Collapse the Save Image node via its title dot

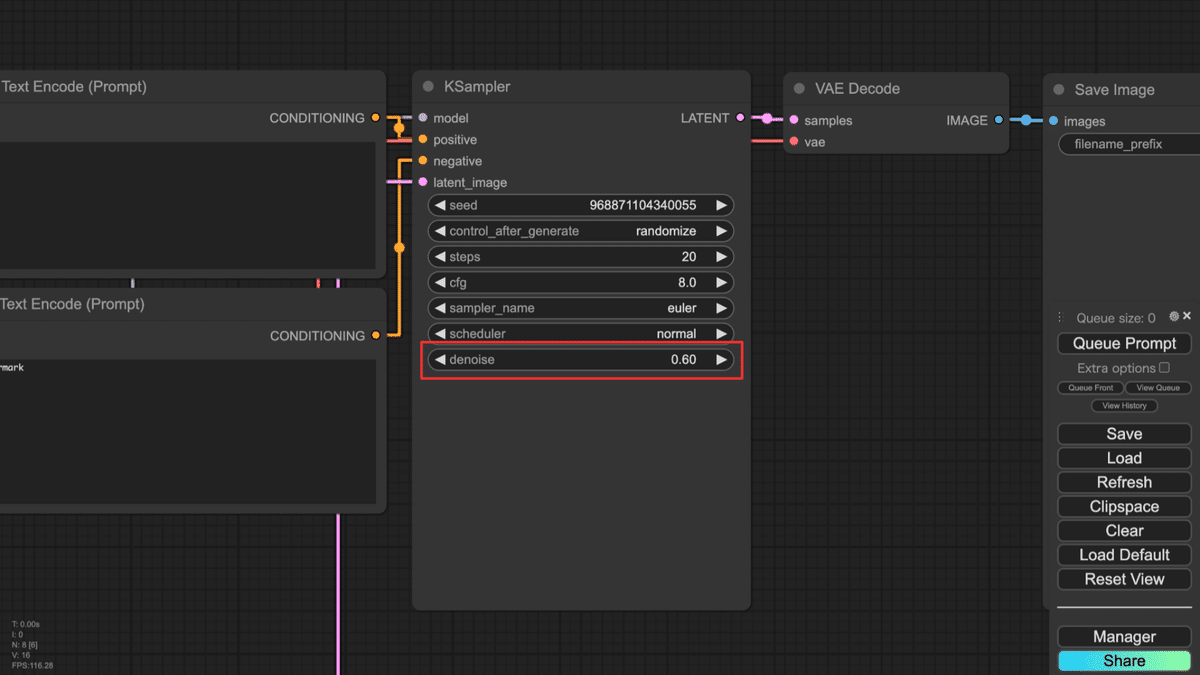[x=1058, y=90]
